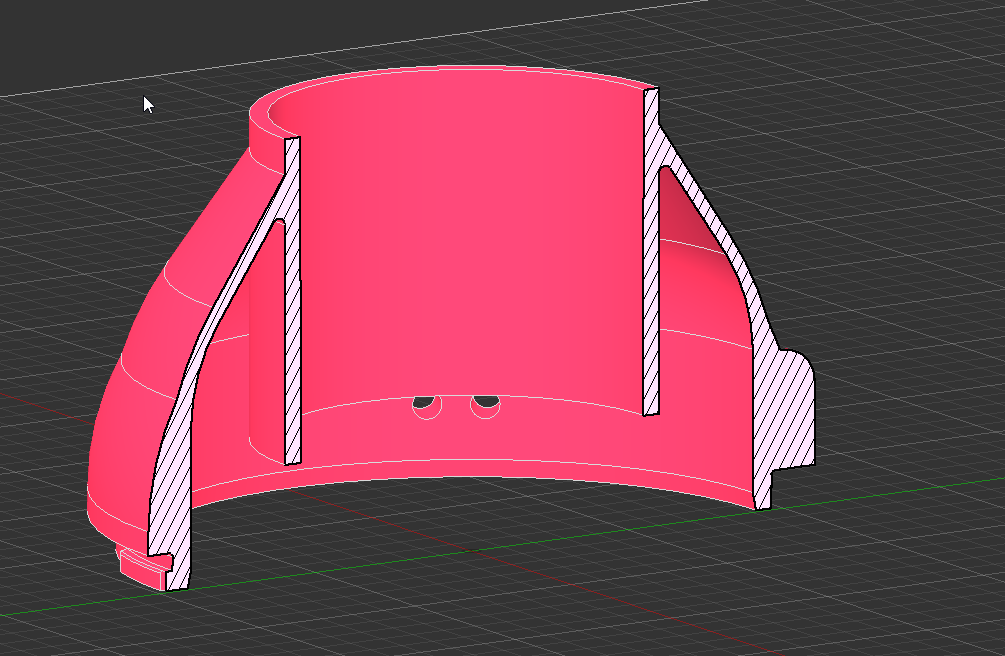The image size is (1005, 656).
Task: Click the left semicircular hole in the cylinder
Action: (x=427, y=404)
